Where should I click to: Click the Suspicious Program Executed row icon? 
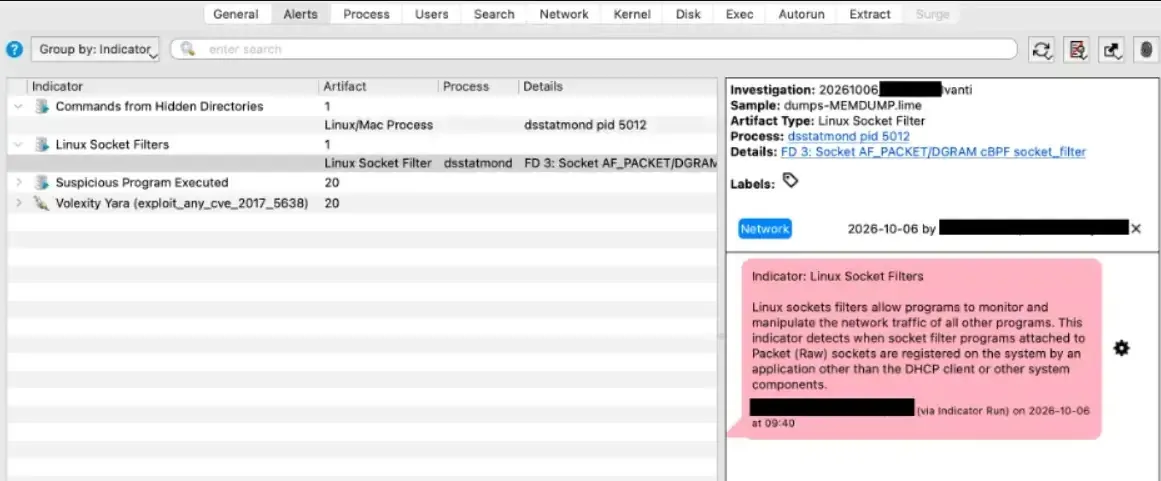point(41,183)
